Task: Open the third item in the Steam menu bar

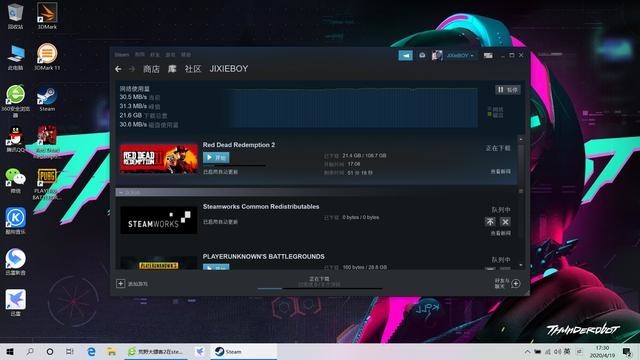Action: click(155, 54)
